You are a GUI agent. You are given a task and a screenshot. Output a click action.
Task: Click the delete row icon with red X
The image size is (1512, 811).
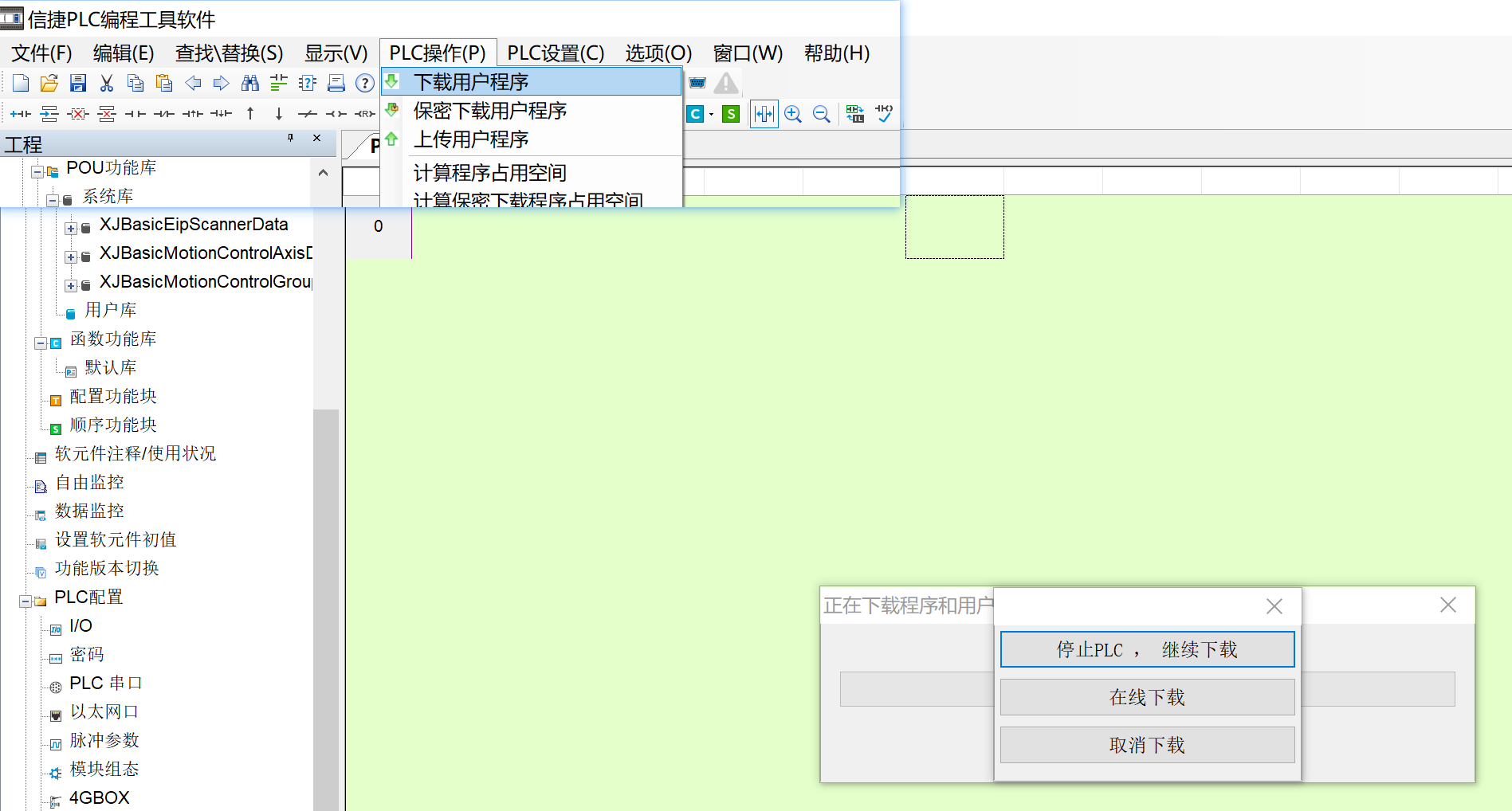coord(107,114)
